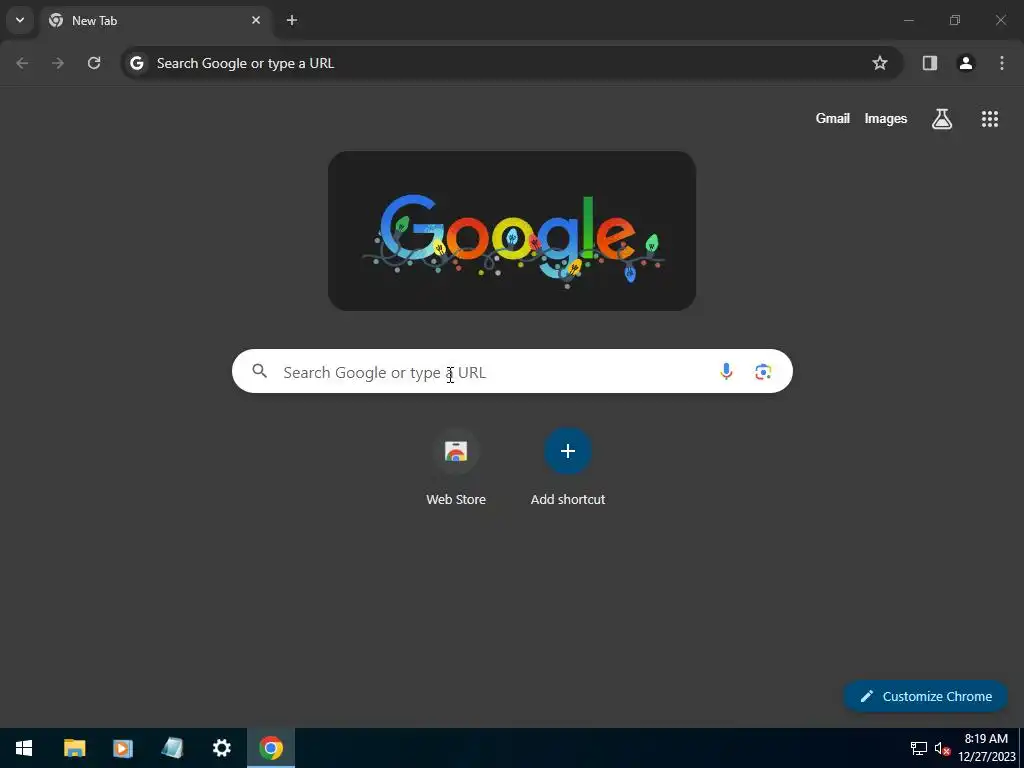Click the Google icon in address bar
Viewport: 1024px width, 768px height.
coord(136,63)
